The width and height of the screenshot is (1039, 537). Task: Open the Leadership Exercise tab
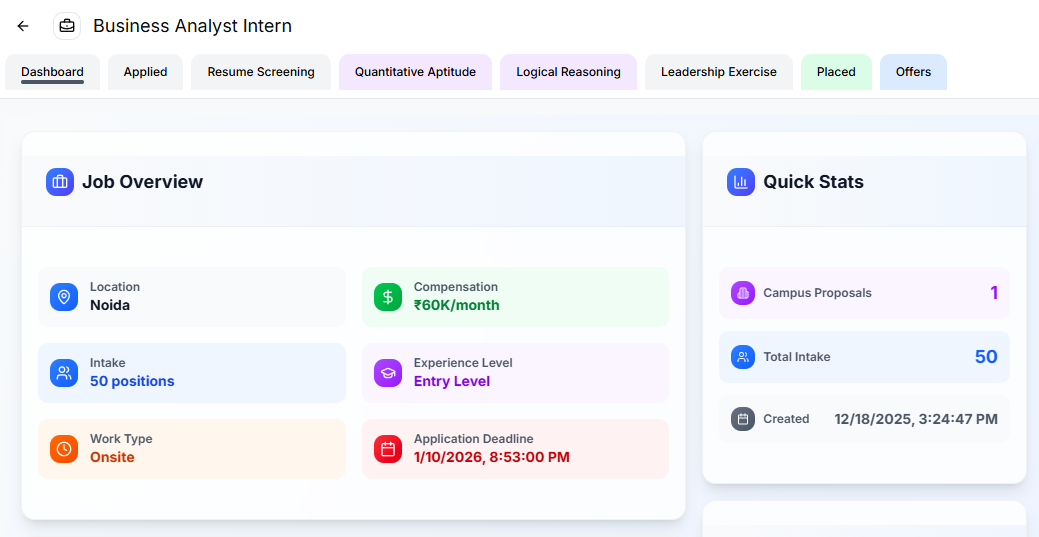coord(719,72)
